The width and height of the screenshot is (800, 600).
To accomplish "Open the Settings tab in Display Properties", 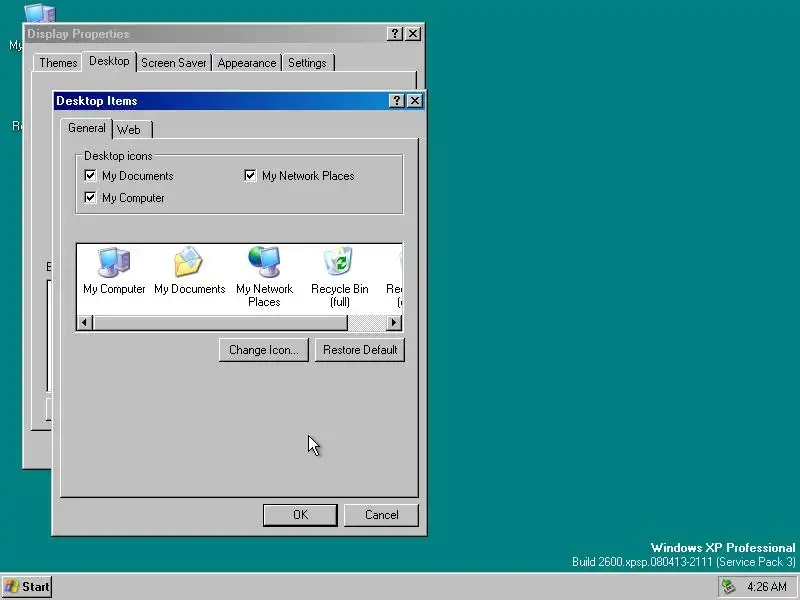I will point(308,63).
